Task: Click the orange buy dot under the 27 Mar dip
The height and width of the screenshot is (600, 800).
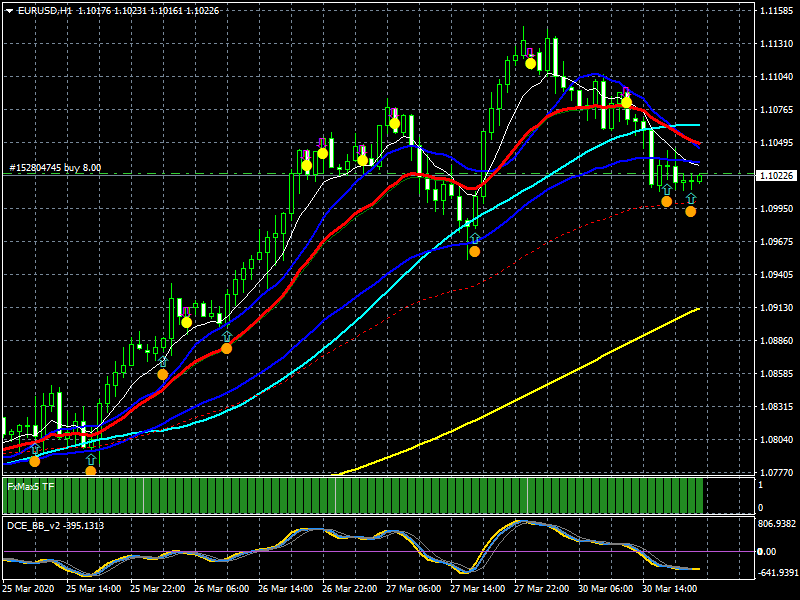Action: pos(474,252)
